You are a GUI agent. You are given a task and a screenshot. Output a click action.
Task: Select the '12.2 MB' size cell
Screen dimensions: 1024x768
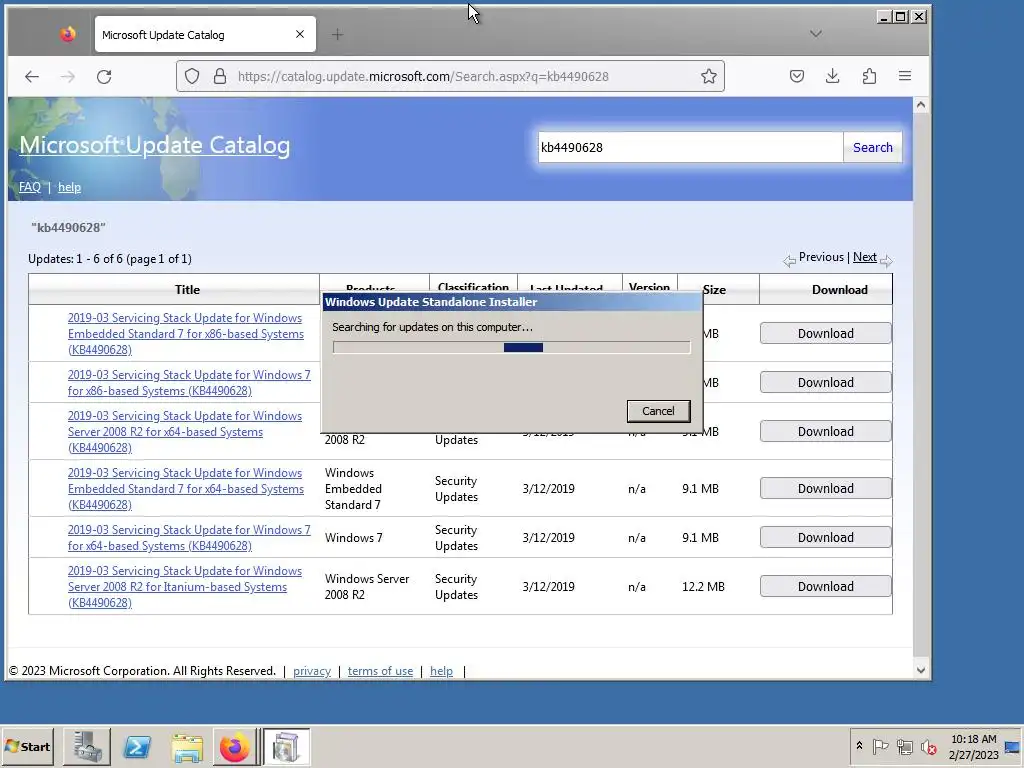(x=703, y=586)
